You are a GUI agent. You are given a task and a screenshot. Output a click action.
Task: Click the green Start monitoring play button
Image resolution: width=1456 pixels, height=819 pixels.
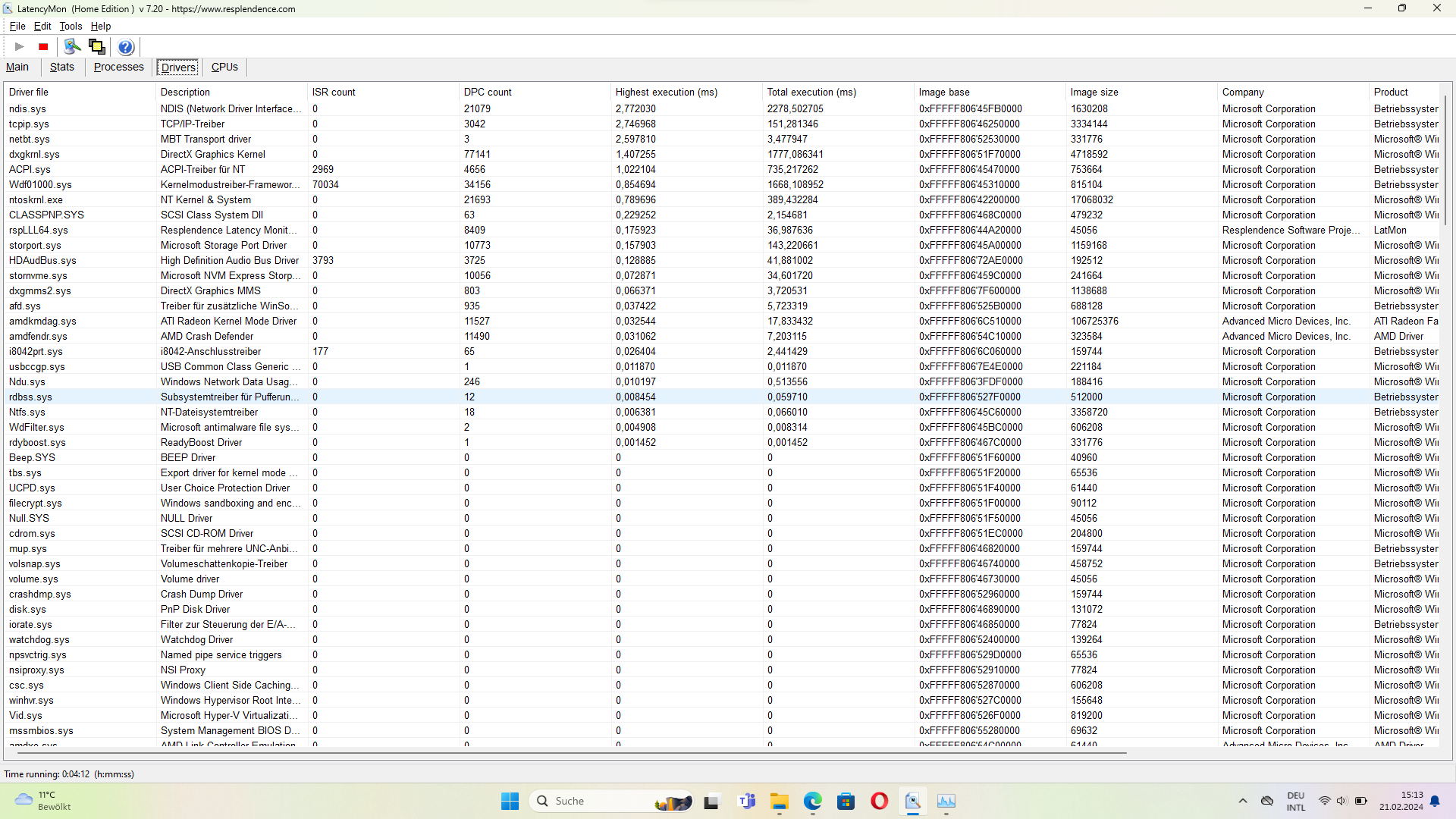tap(20, 47)
